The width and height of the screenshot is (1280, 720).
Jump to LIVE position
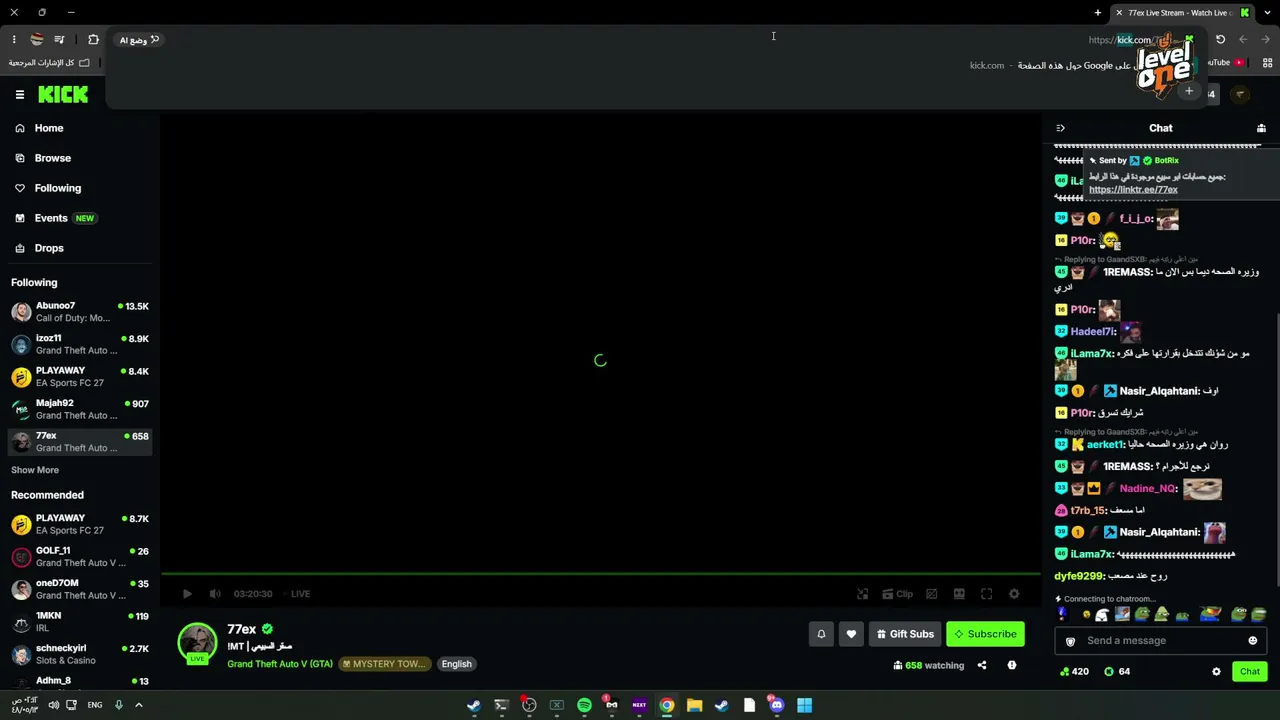click(x=300, y=594)
